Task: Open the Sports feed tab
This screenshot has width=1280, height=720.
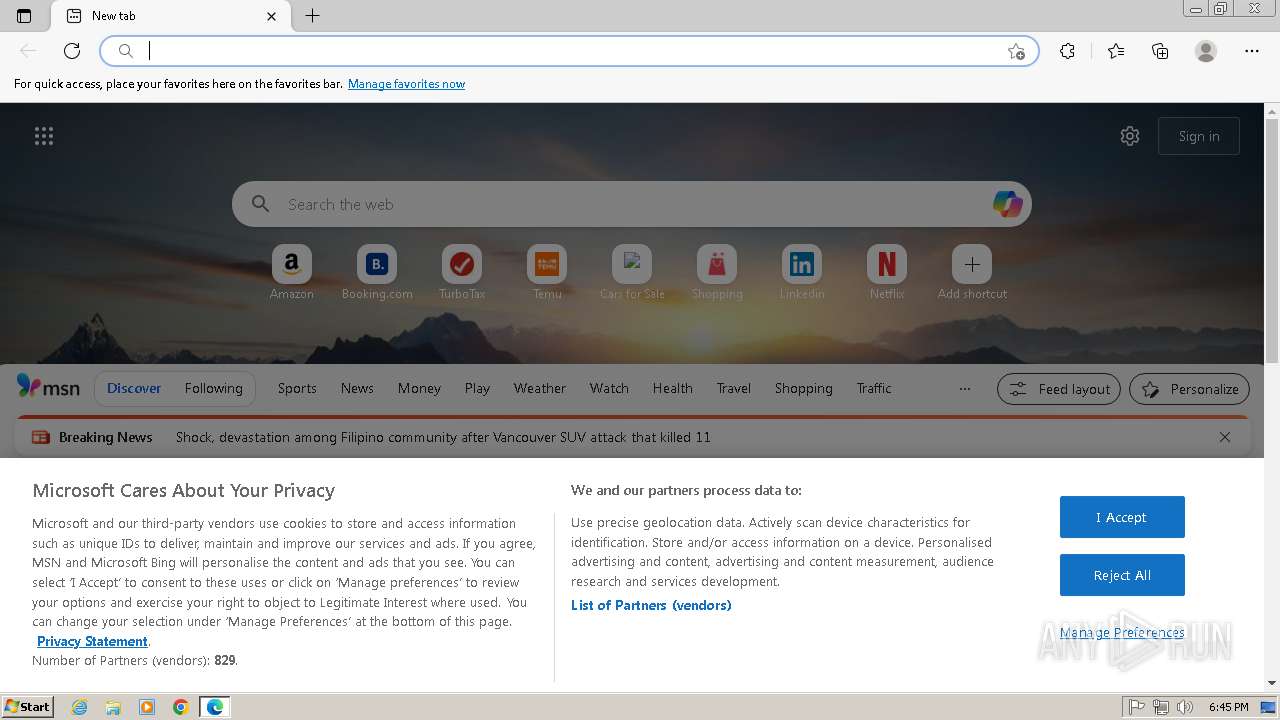Action: pos(297,388)
